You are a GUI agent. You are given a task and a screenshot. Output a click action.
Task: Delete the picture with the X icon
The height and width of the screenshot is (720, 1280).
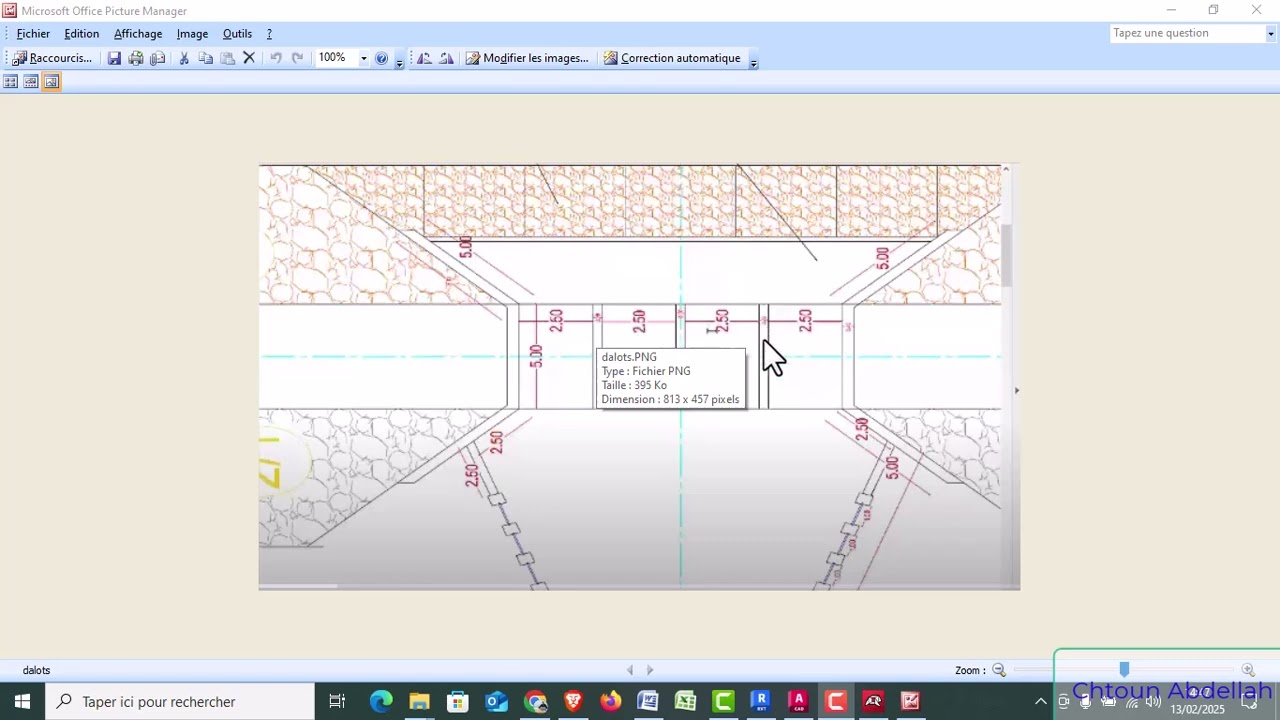click(249, 58)
